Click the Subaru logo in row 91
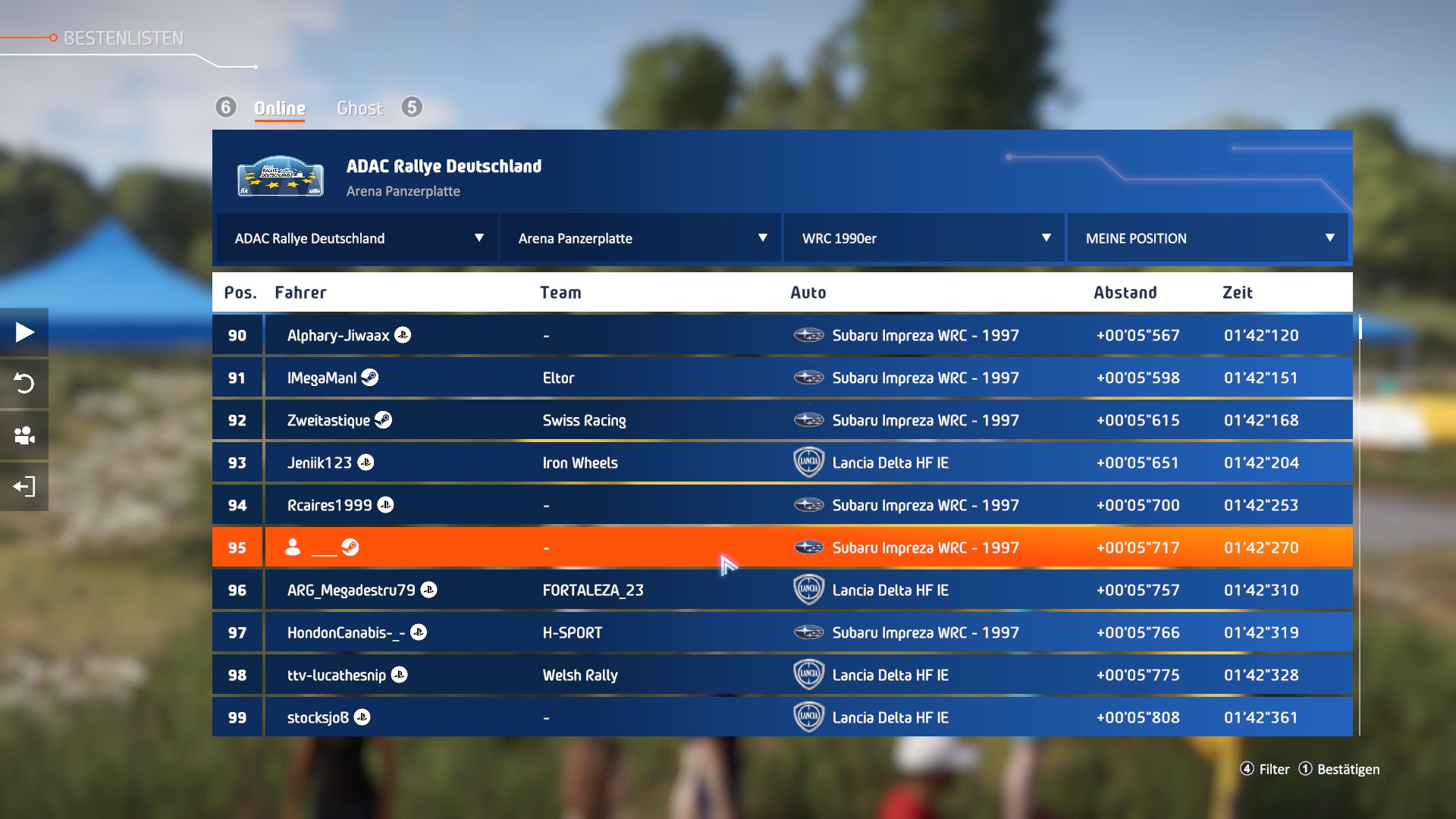This screenshot has width=1456, height=819. [x=808, y=378]
